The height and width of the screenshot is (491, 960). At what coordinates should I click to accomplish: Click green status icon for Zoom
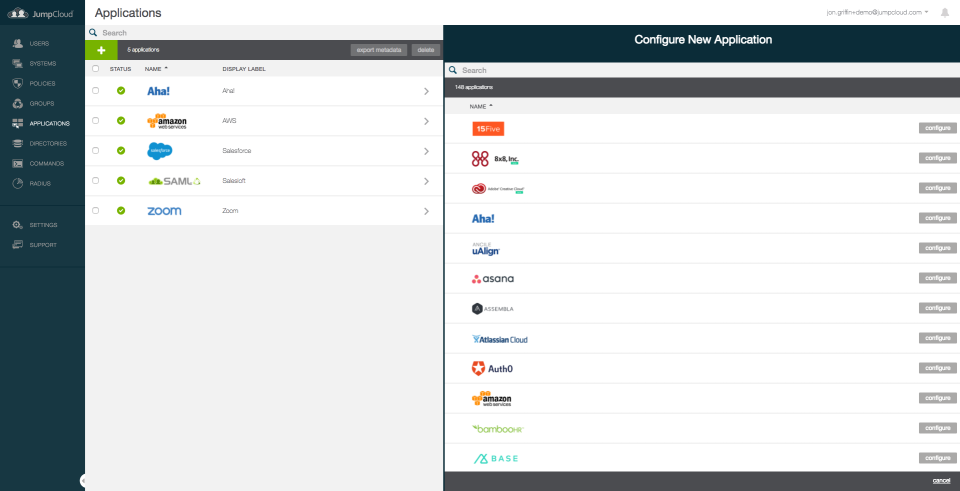[121, 211]
